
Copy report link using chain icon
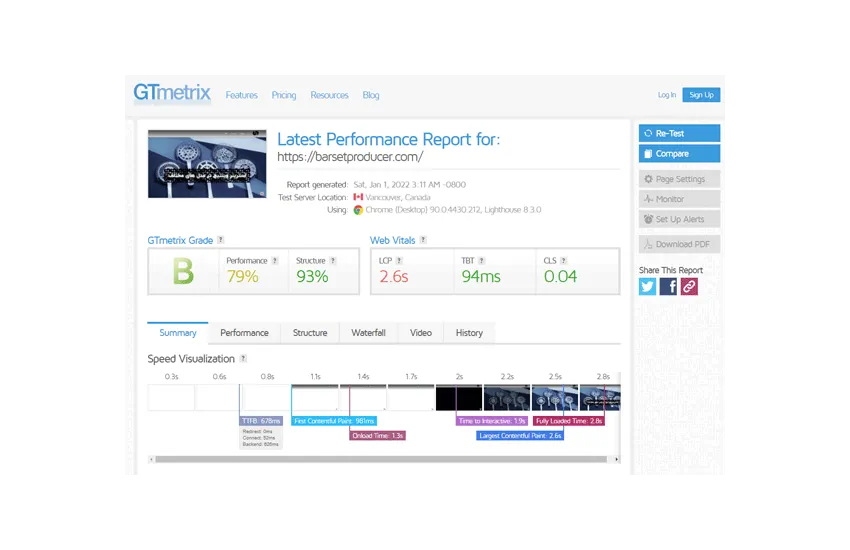[x=689, y=287]
